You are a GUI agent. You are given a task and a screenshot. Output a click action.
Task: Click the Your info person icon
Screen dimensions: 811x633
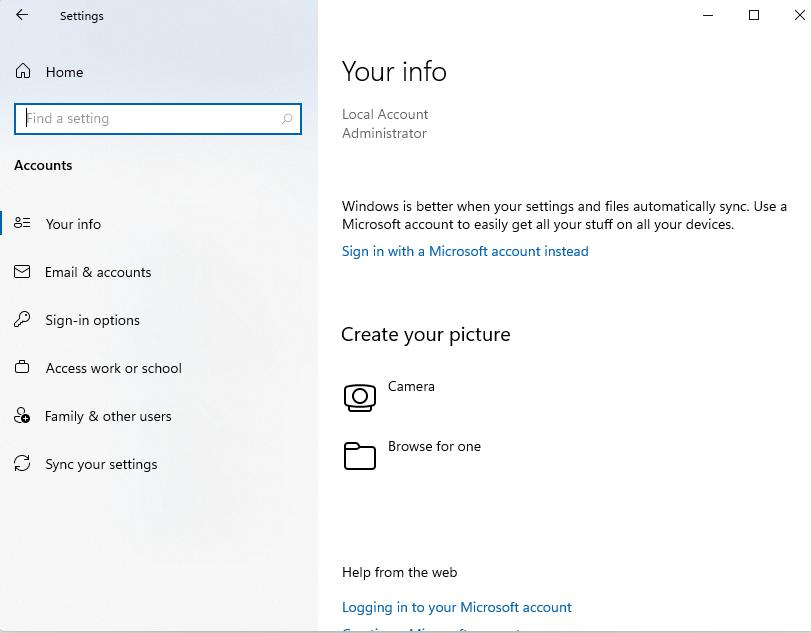pos(22,223)
